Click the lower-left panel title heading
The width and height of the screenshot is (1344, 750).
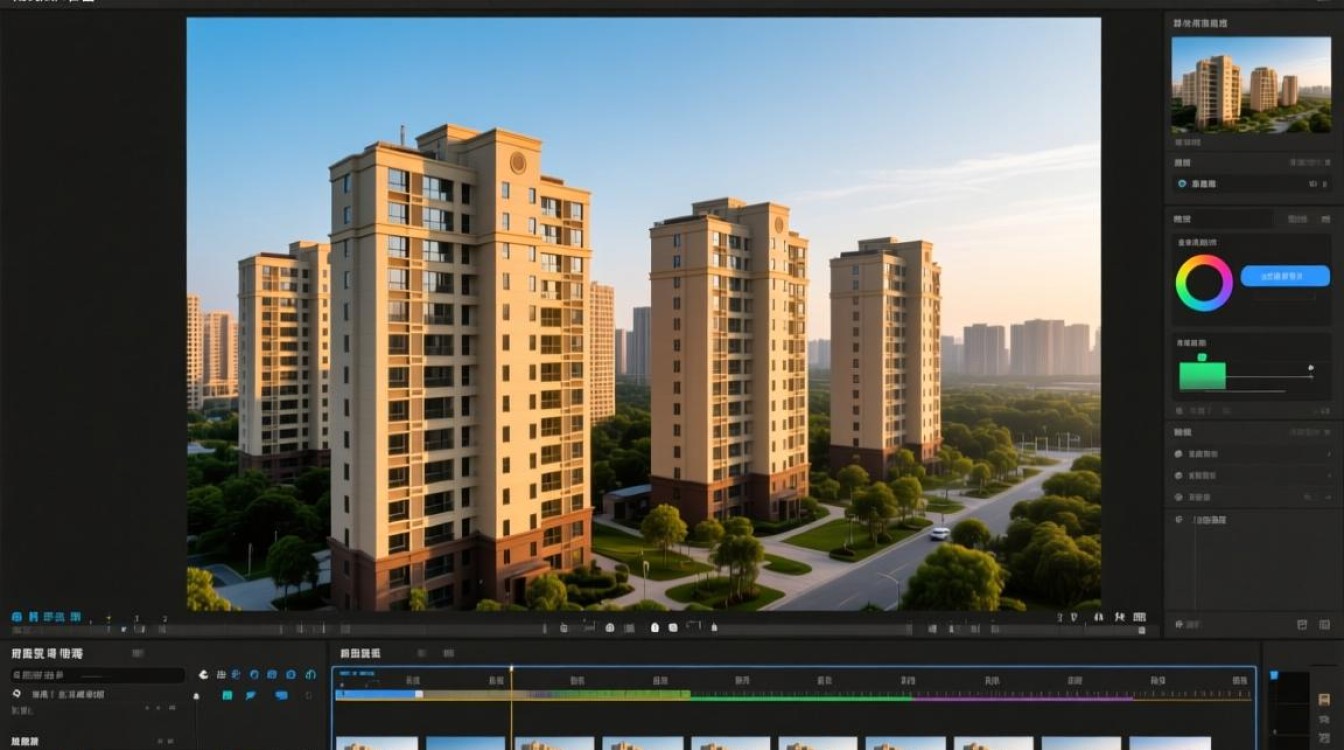(x=47, y=653)
